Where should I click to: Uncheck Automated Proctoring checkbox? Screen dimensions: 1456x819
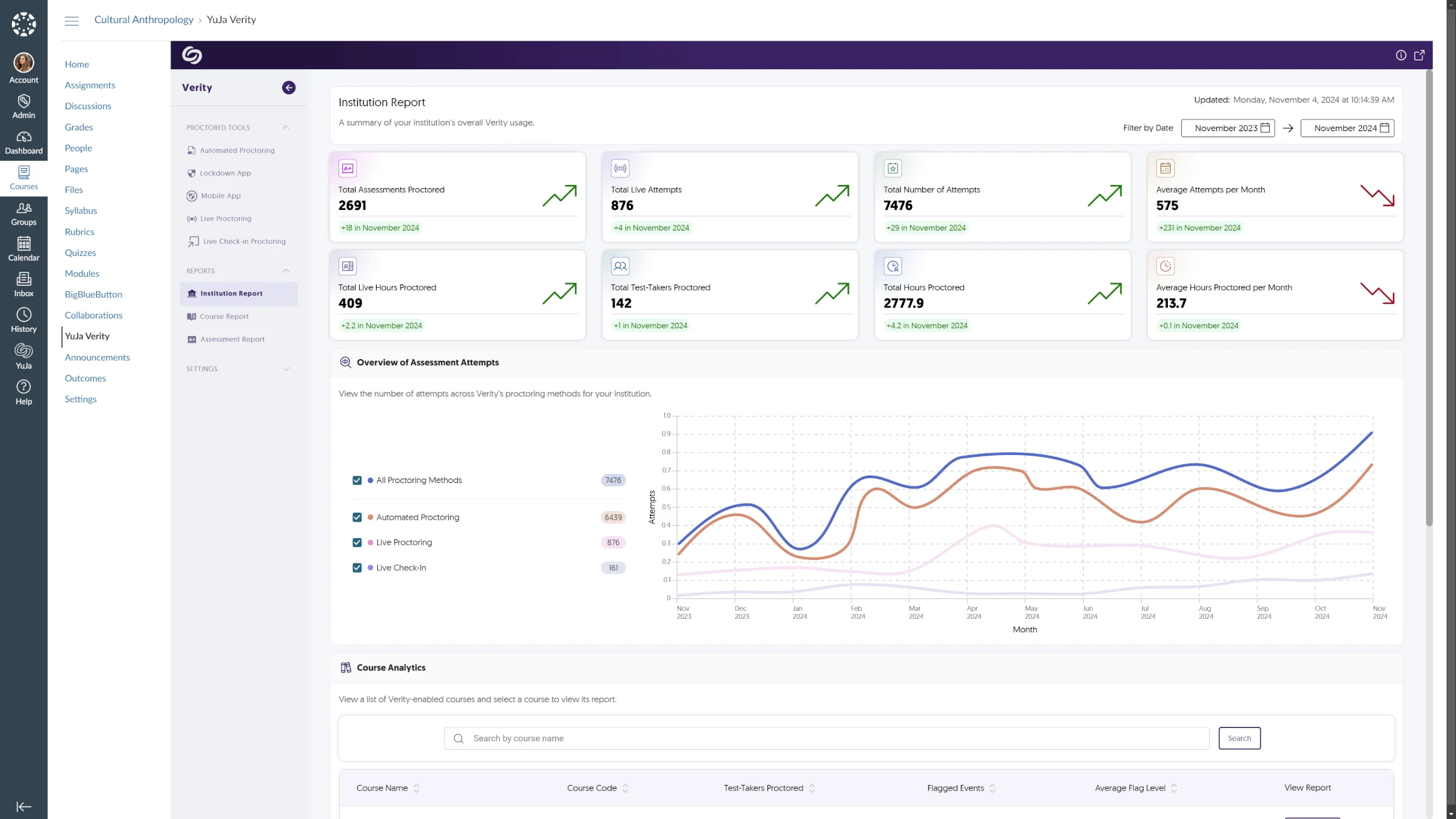357,517
